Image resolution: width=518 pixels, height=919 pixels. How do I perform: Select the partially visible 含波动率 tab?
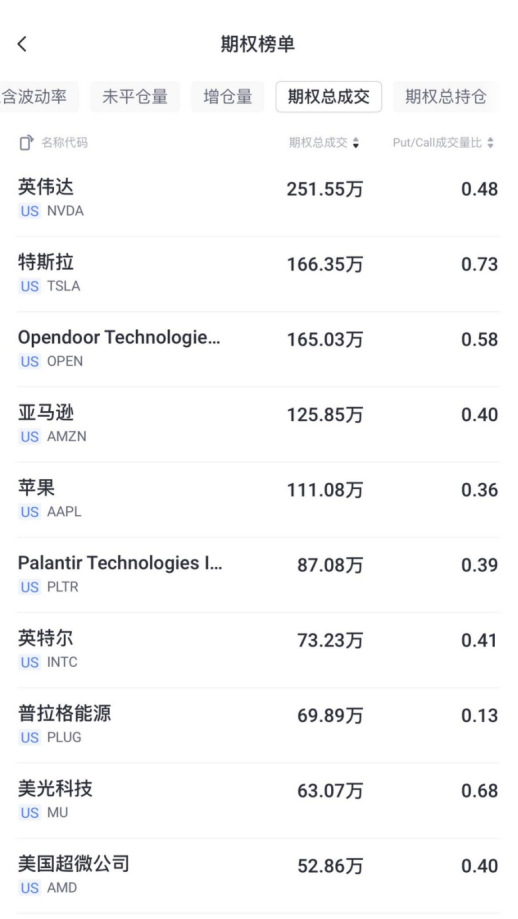tap(35, 97)
